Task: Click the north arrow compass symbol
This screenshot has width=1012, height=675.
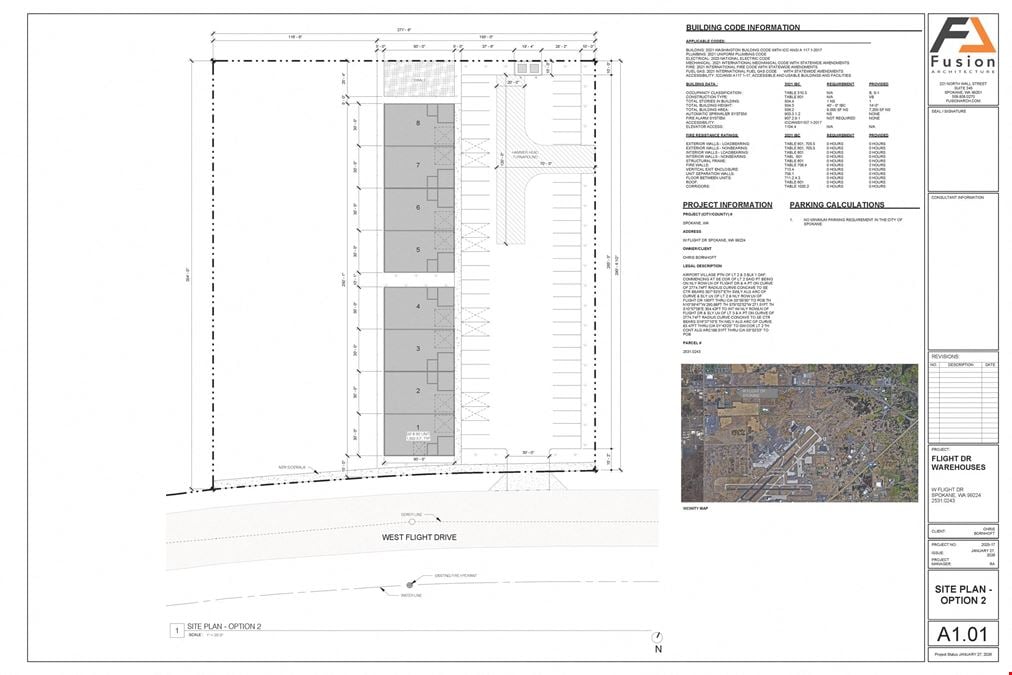Action: (x=658, y=638)
